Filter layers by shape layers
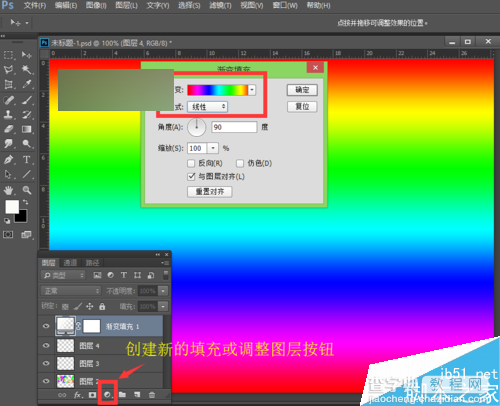The image size is (500, 406). (x=137, y=275)
